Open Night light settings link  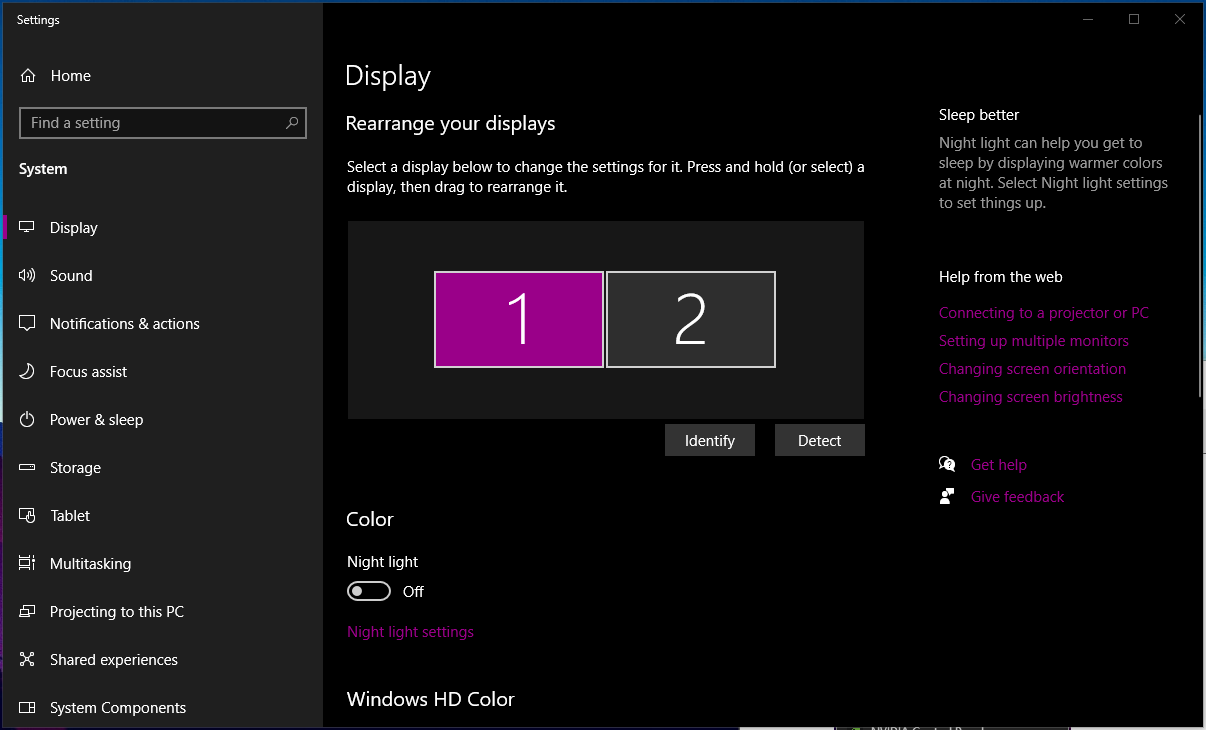point(410,632)
